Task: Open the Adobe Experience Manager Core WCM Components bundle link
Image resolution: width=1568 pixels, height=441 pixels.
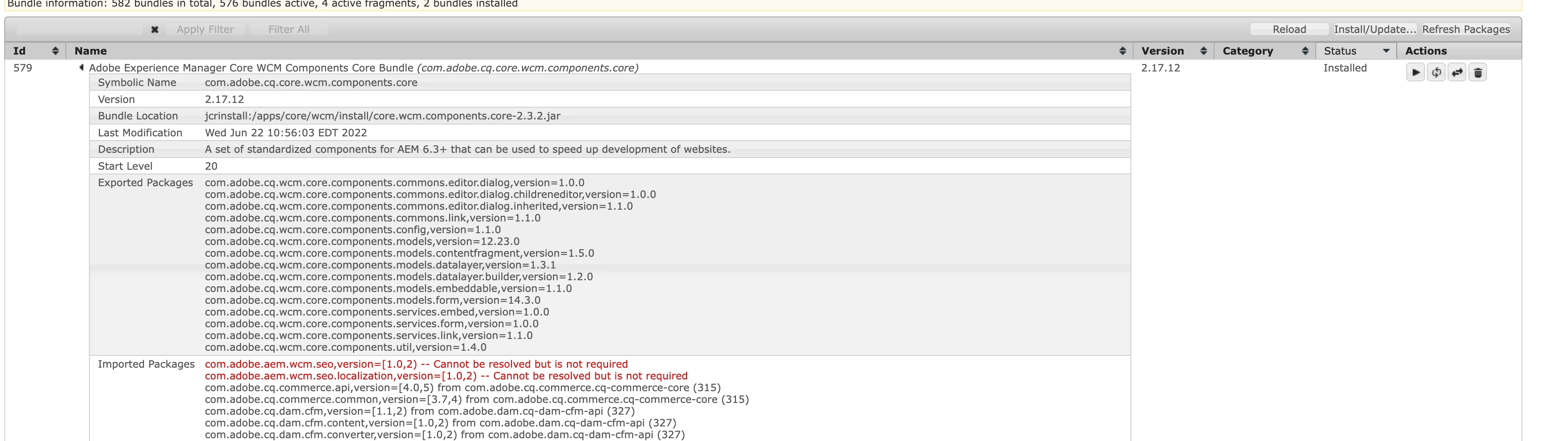Action: [363, 68]
